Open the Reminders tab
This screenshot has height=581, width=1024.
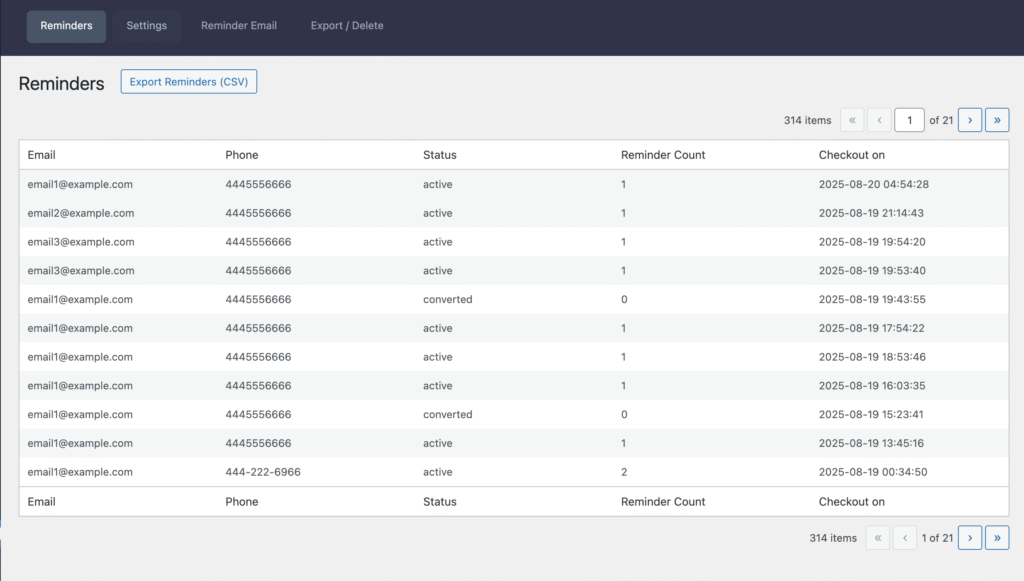pyautogui.click(x=66, y=26)
